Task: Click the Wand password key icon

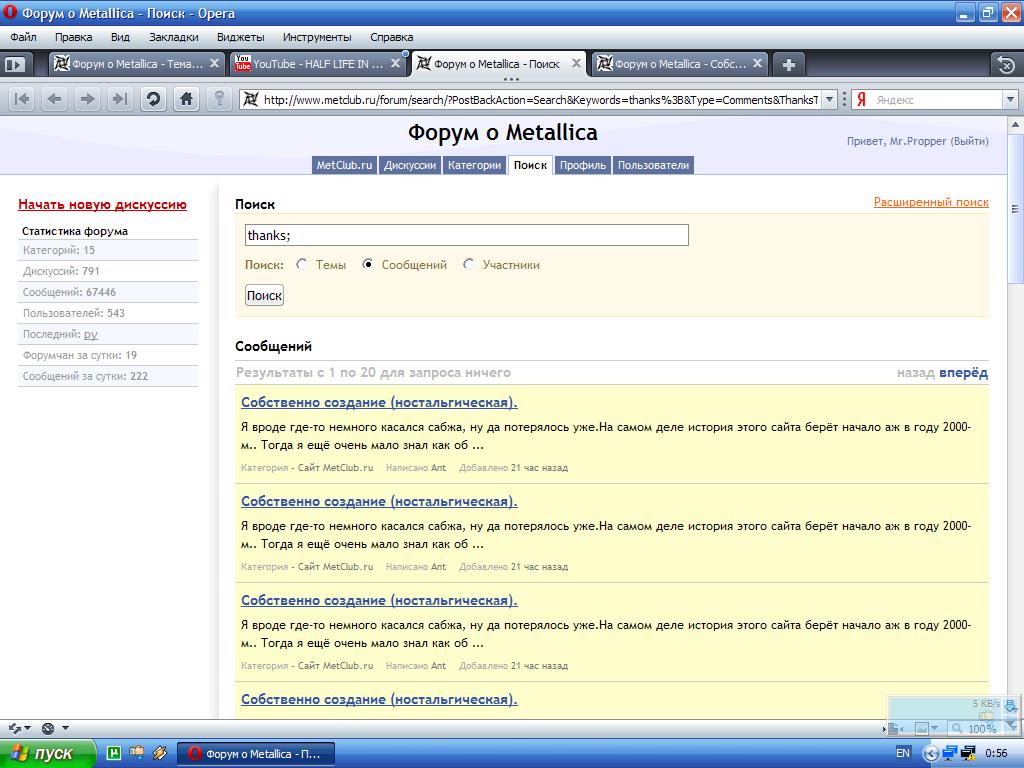Action: click(x=219, y=99)
